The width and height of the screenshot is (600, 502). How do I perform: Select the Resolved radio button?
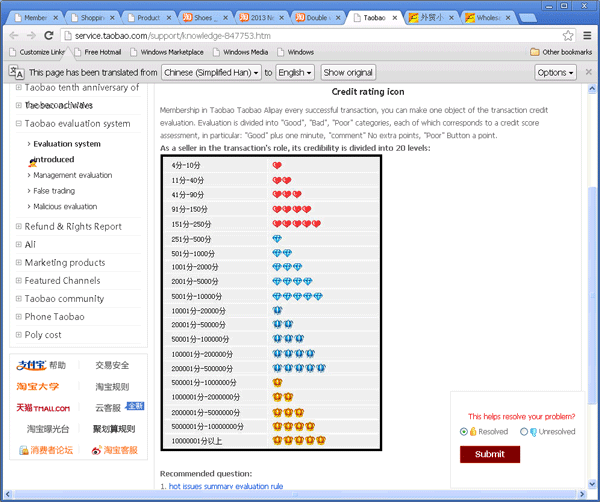[x=464, y=432]
